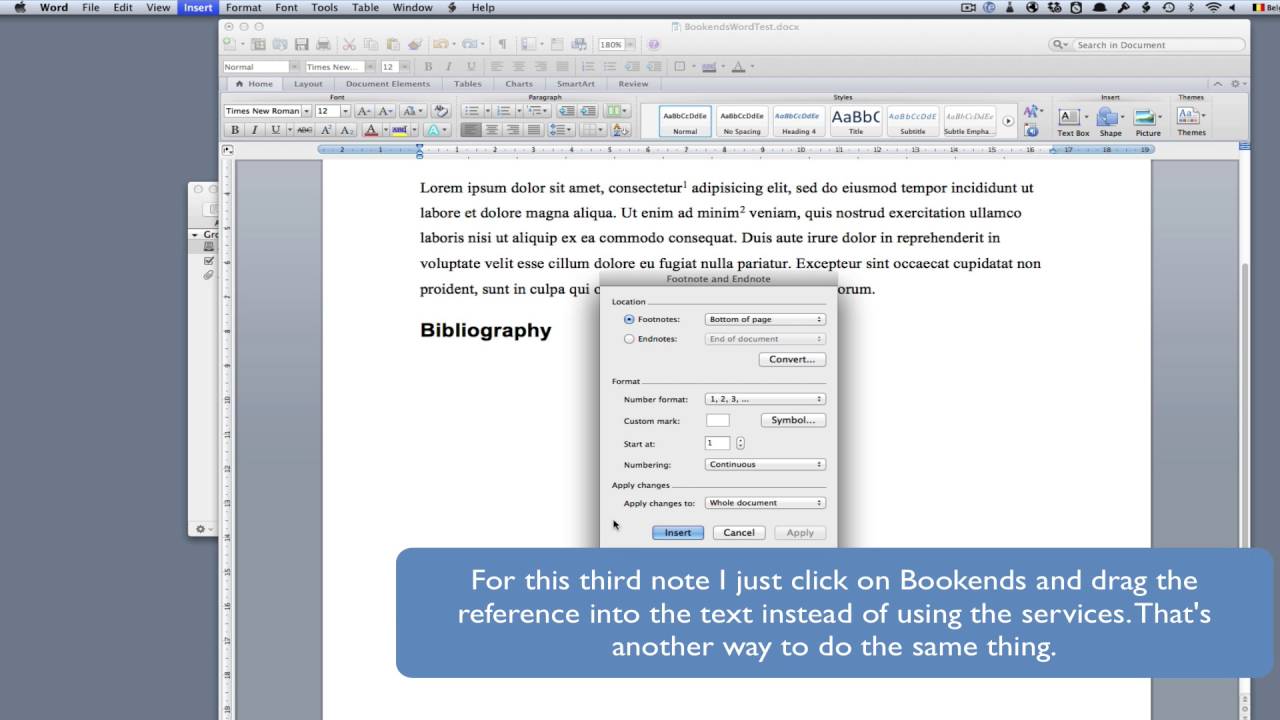Apply the Title style
The height and width of the screenshot is (720, 1280).
pos(856,121)
